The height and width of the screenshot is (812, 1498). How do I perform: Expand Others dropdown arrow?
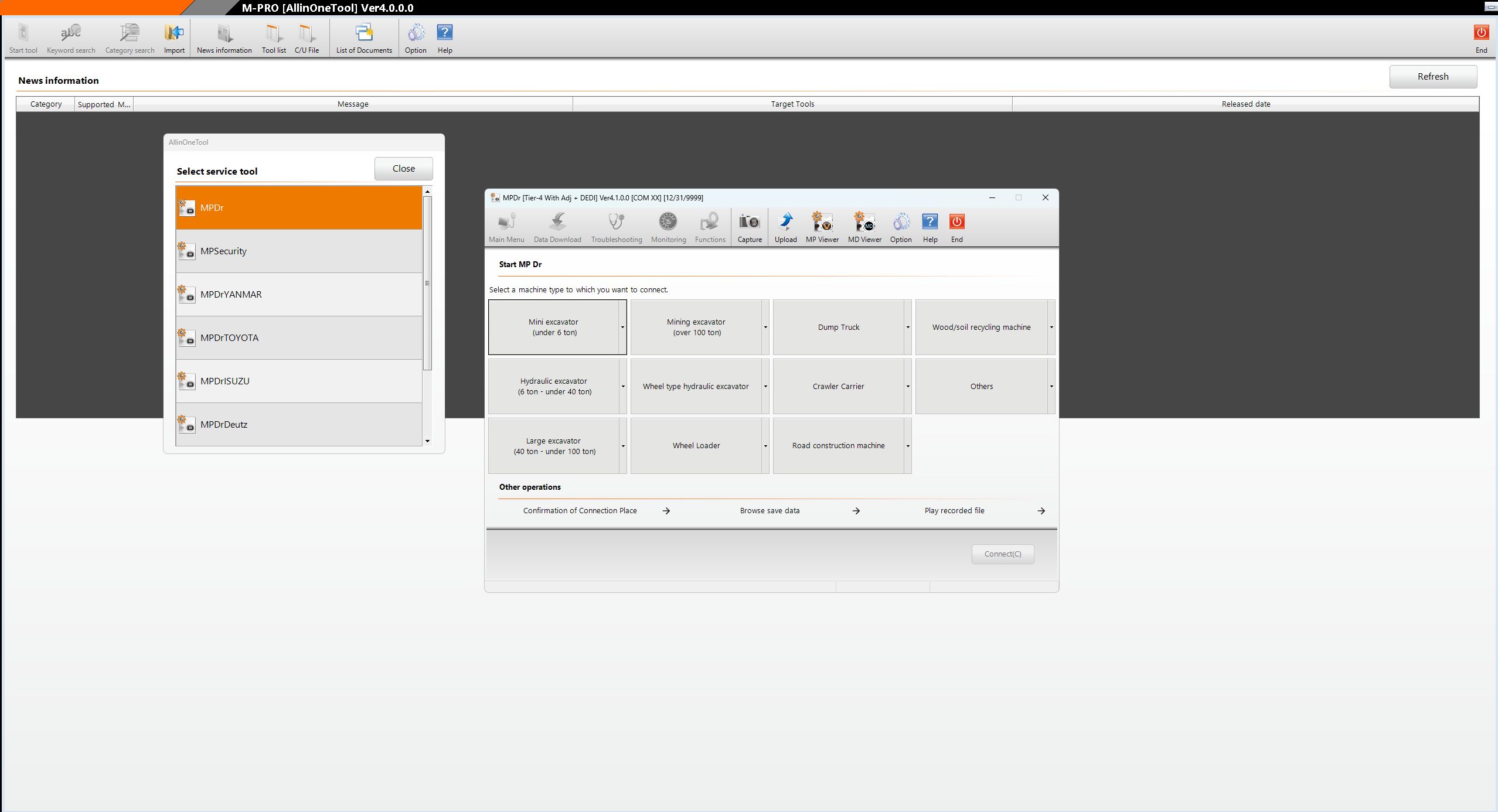click(1051, 386)
